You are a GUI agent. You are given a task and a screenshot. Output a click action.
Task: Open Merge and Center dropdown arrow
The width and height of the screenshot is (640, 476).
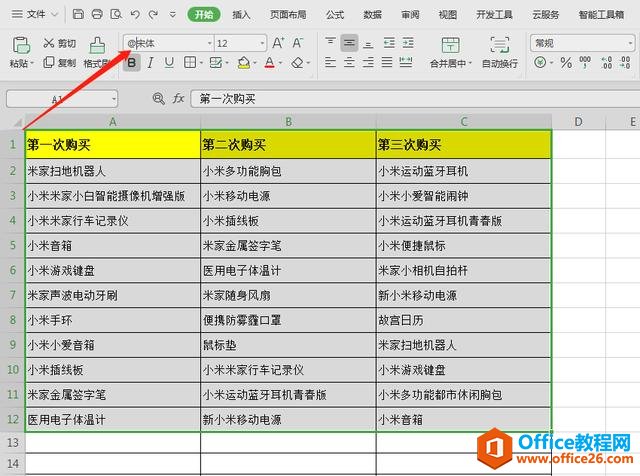click(x=470, y=63)
